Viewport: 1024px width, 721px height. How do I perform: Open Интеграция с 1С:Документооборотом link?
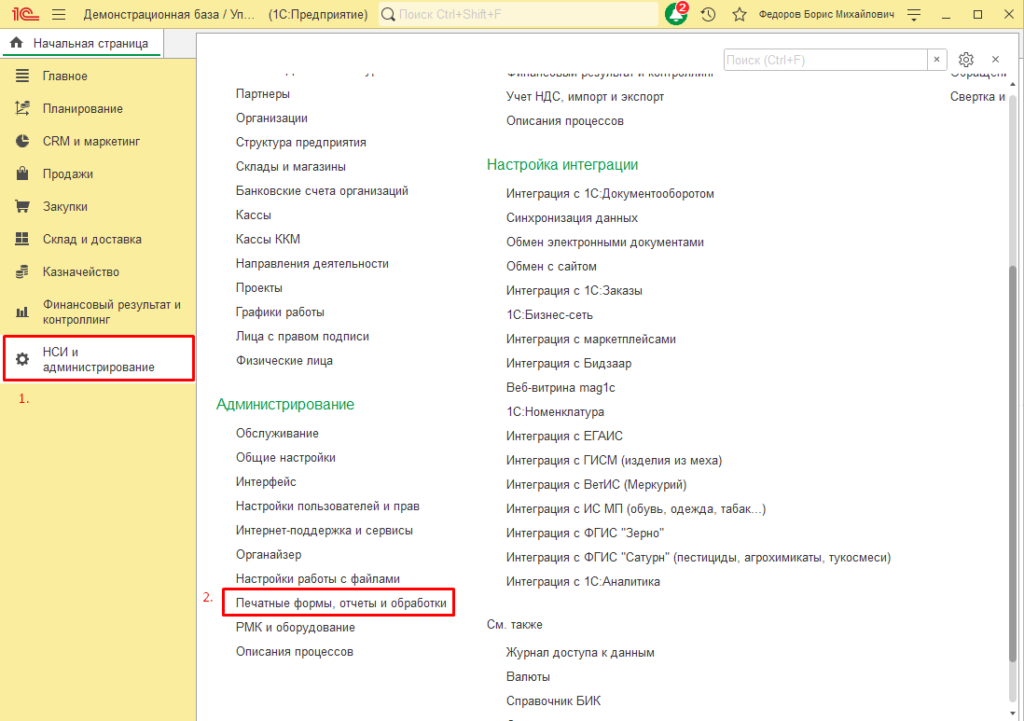tap(610, 194)
